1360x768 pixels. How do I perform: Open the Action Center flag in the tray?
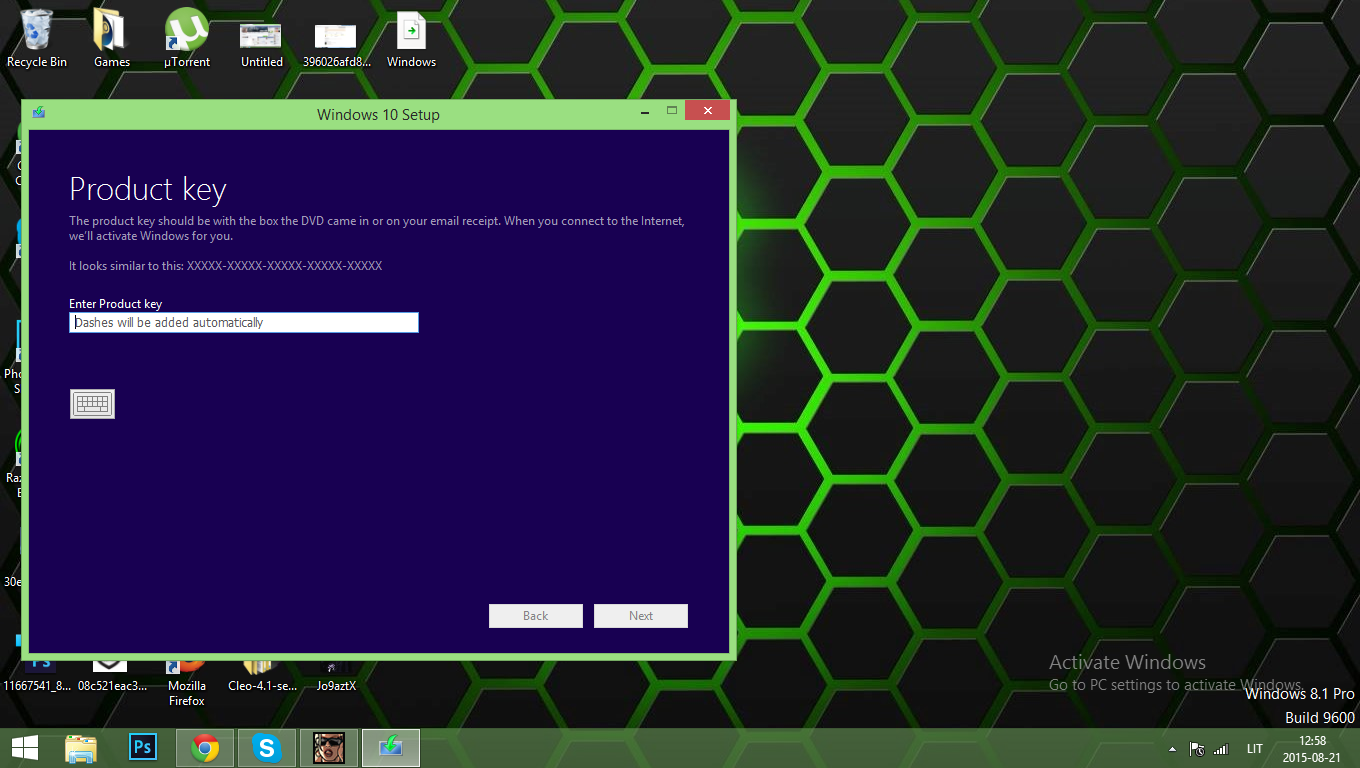[x=1197, y=749]
